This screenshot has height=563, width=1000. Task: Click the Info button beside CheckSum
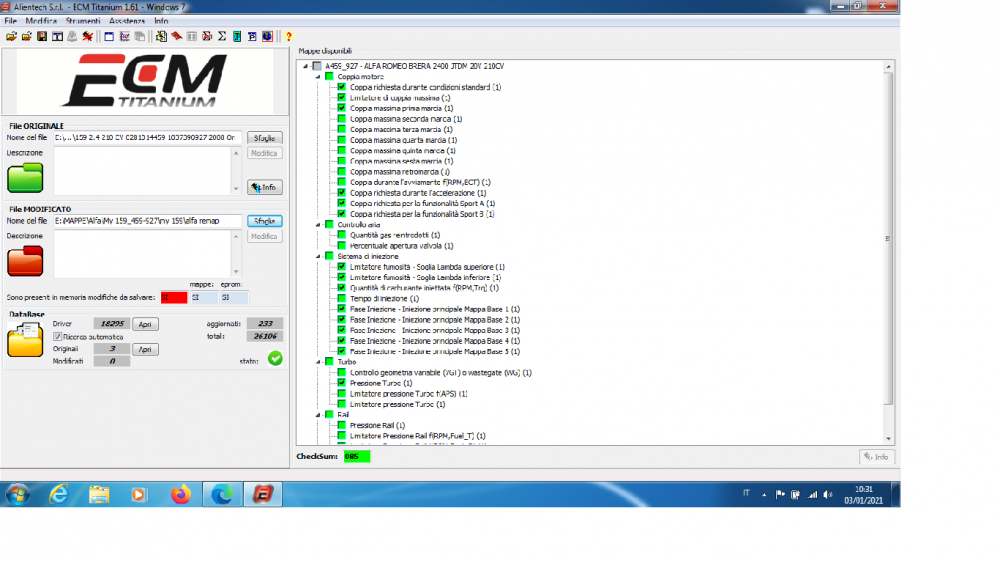point(876,457)
